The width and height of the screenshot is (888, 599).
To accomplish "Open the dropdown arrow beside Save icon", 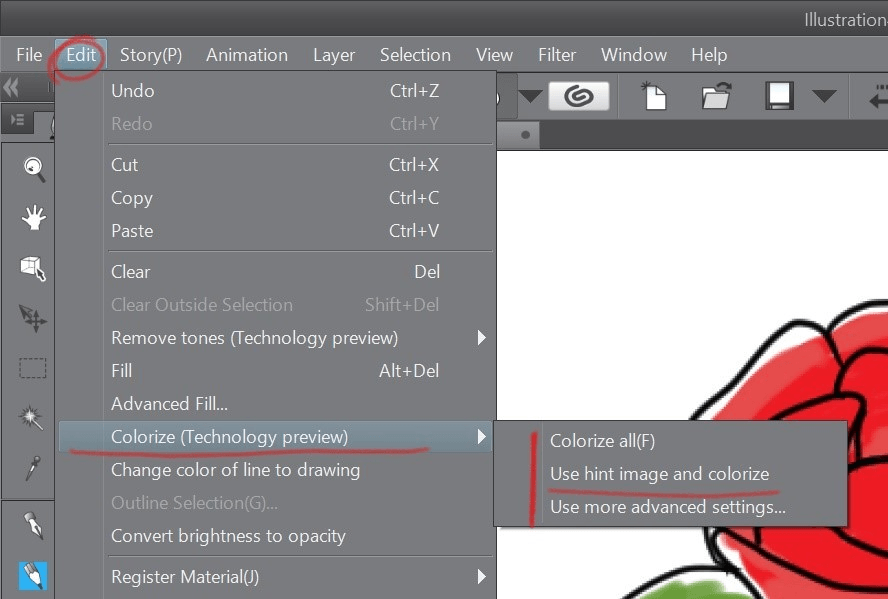I will point(824,96).
